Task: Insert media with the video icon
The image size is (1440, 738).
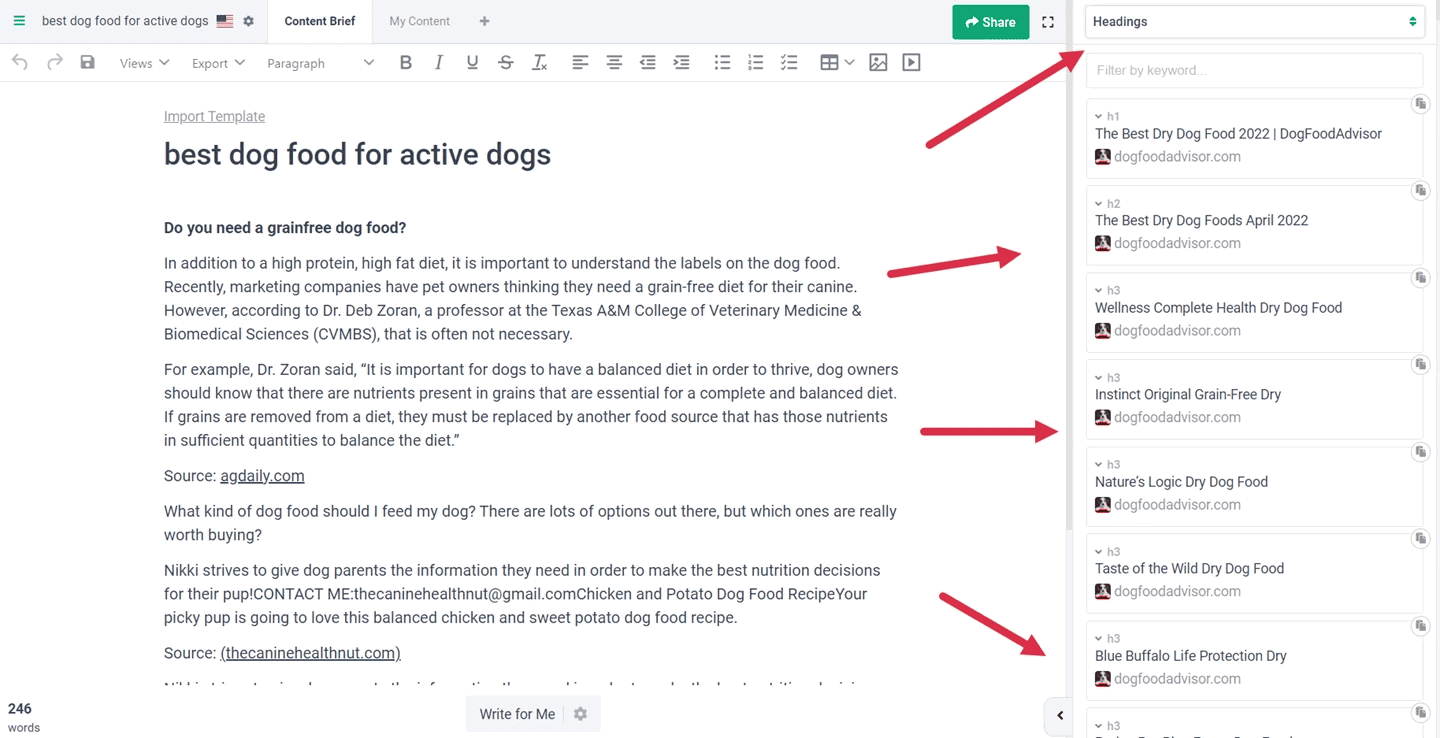Action: pos(911,63)
